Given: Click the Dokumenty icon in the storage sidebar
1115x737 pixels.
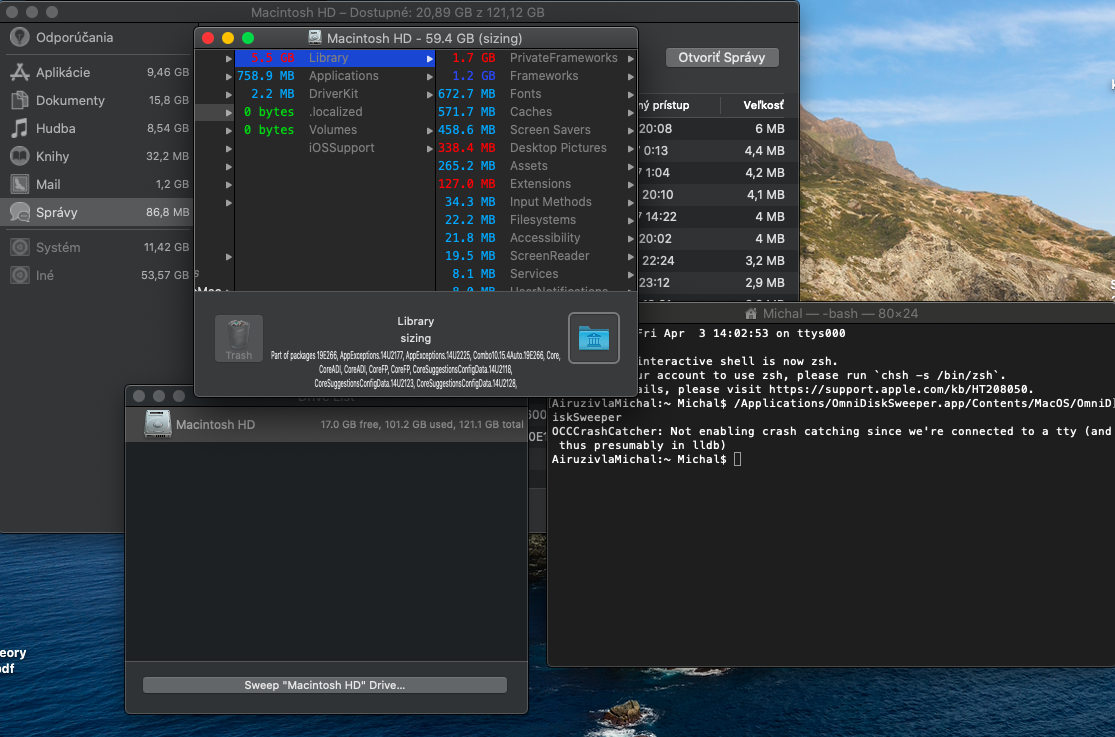Looking at the screenshot, I should (x=19, y=100).
